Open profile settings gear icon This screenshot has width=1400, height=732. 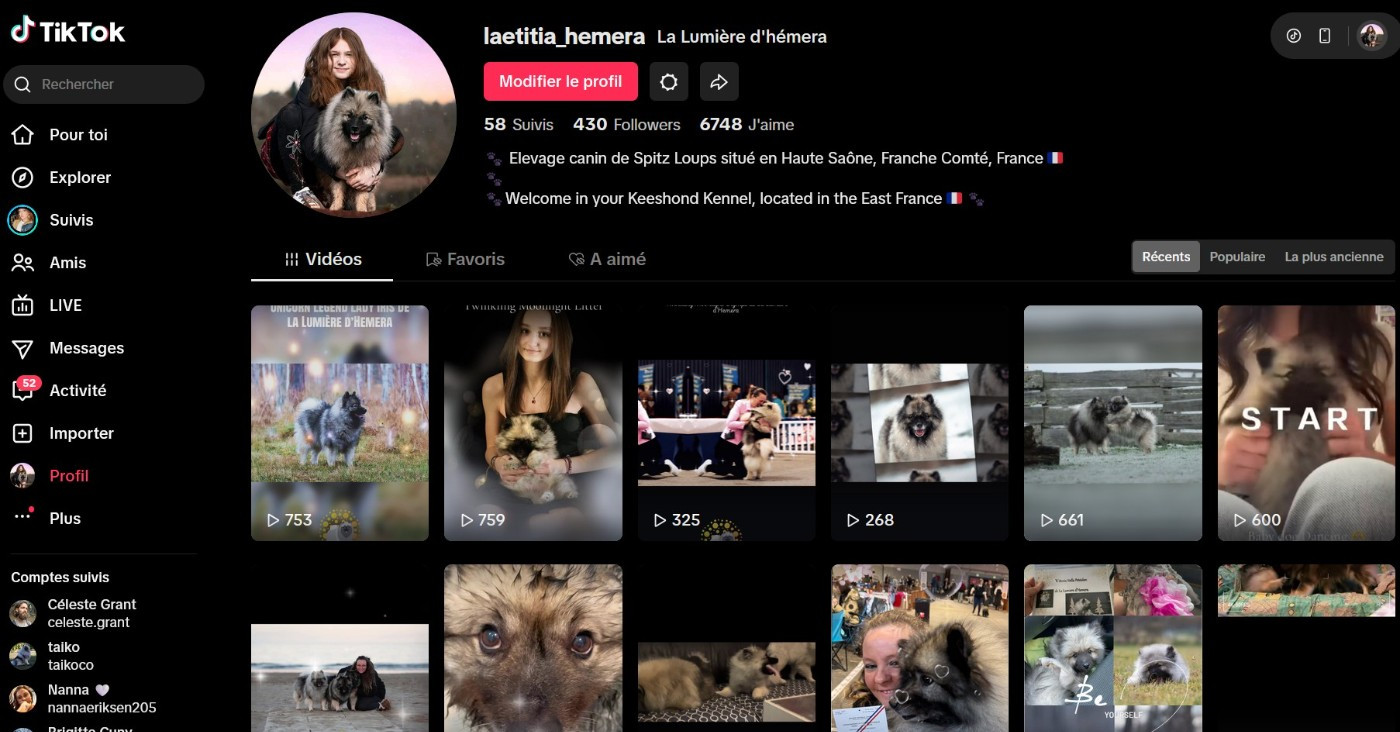pos(669,82)
